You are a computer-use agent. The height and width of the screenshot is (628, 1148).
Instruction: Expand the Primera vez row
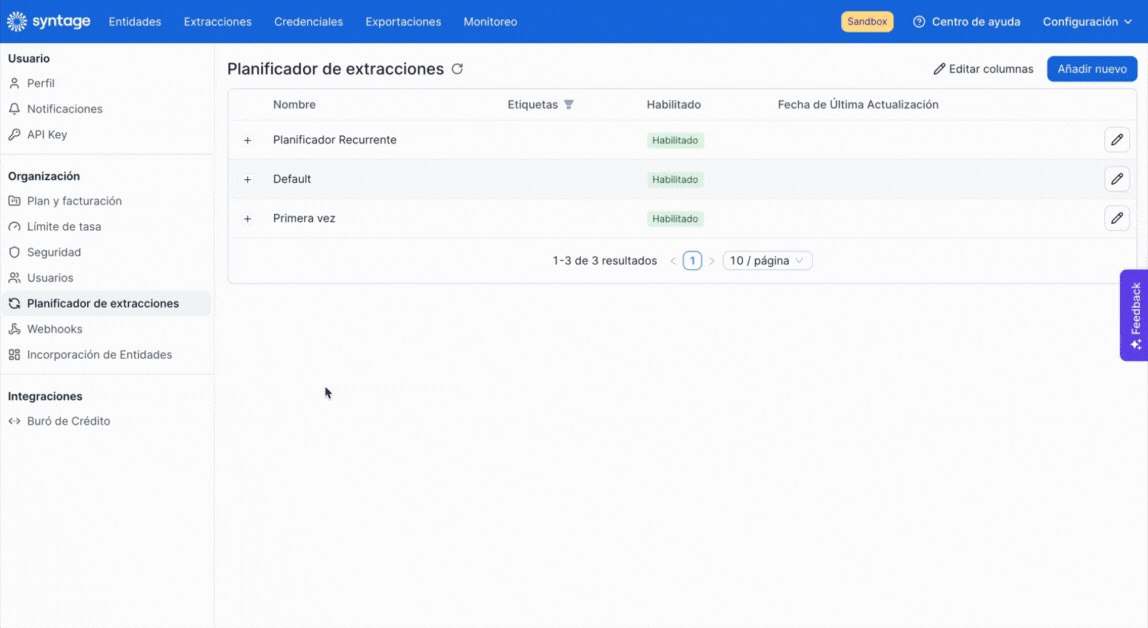(x=247, y=219)
